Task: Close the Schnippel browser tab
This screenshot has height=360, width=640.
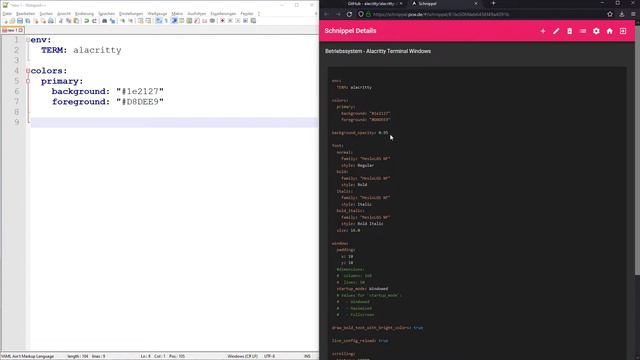Action: click(476, 3)
